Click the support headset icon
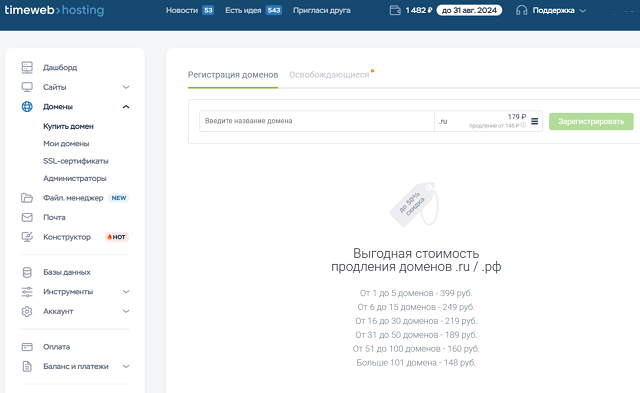Image resolution: width=640 pixels, height=393 pixels. 521,10
